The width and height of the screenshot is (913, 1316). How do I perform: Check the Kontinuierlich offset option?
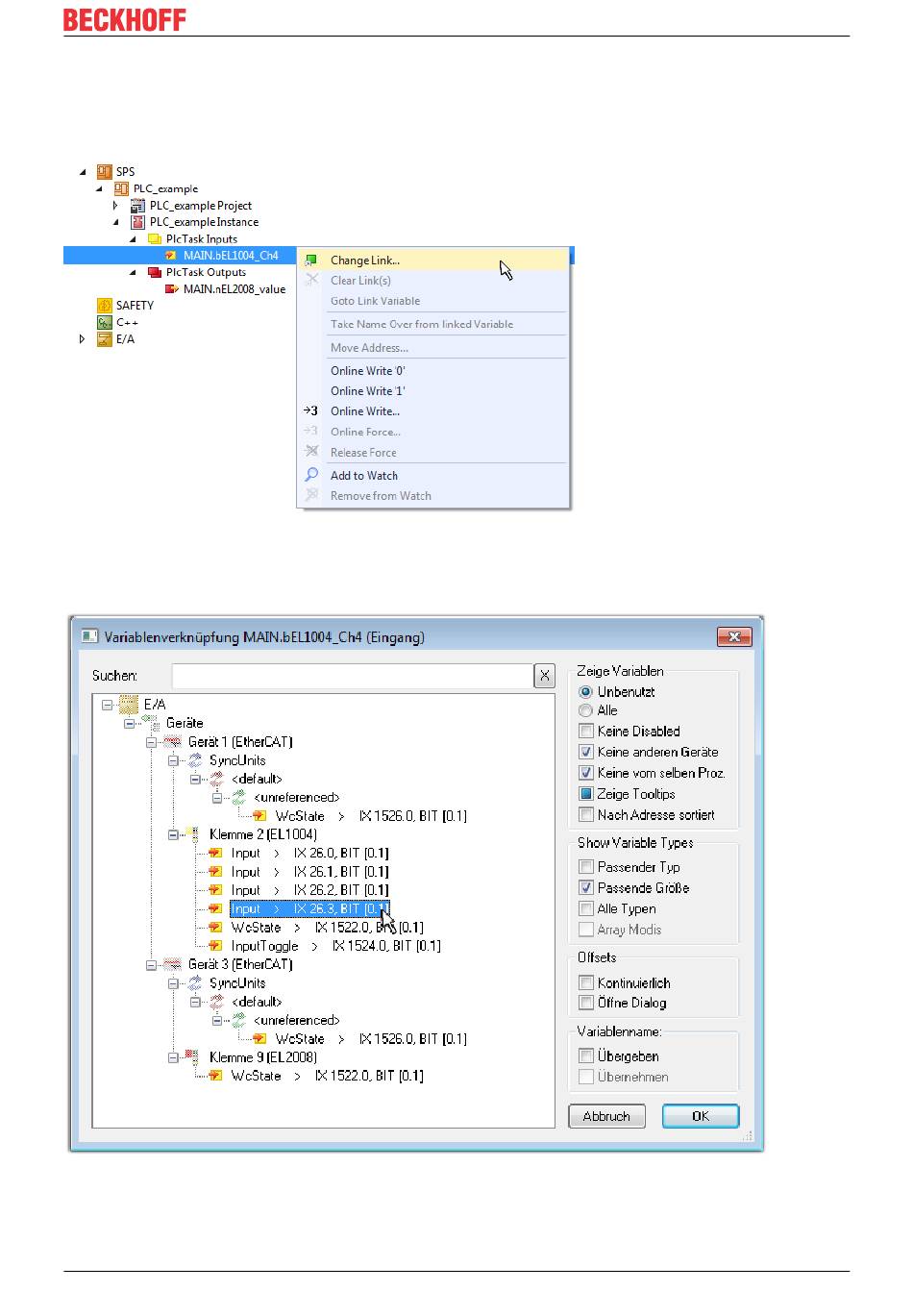(586, 983)
